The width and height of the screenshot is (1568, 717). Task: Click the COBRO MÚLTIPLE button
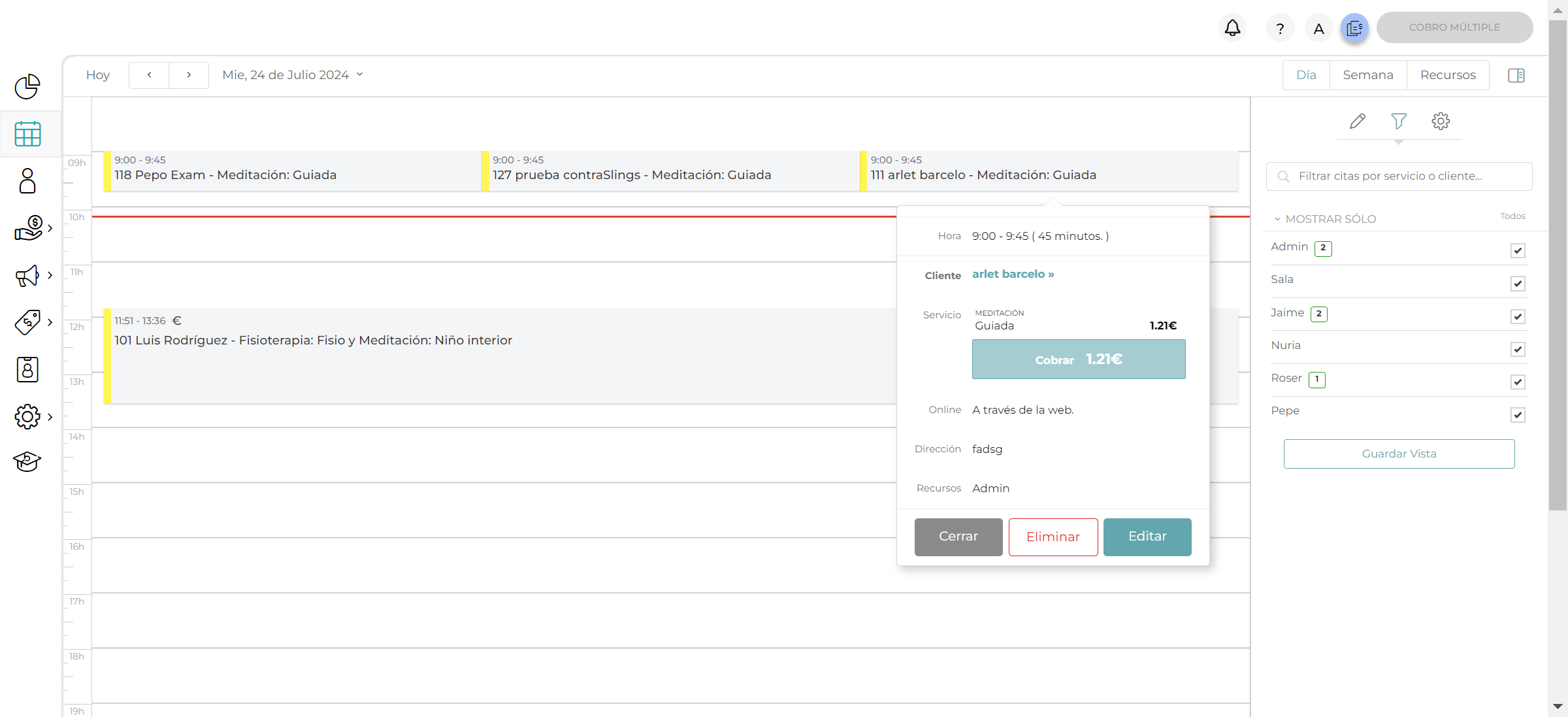click(1454, 27)
